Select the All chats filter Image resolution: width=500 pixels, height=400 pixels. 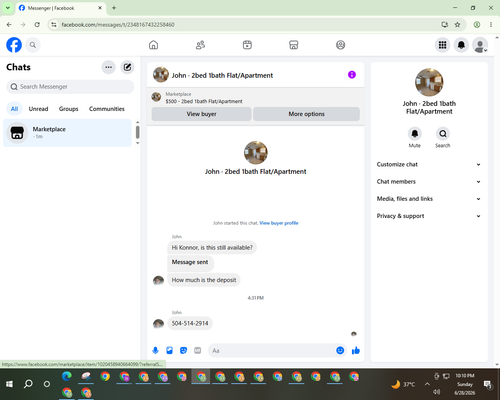pos(14,109)
